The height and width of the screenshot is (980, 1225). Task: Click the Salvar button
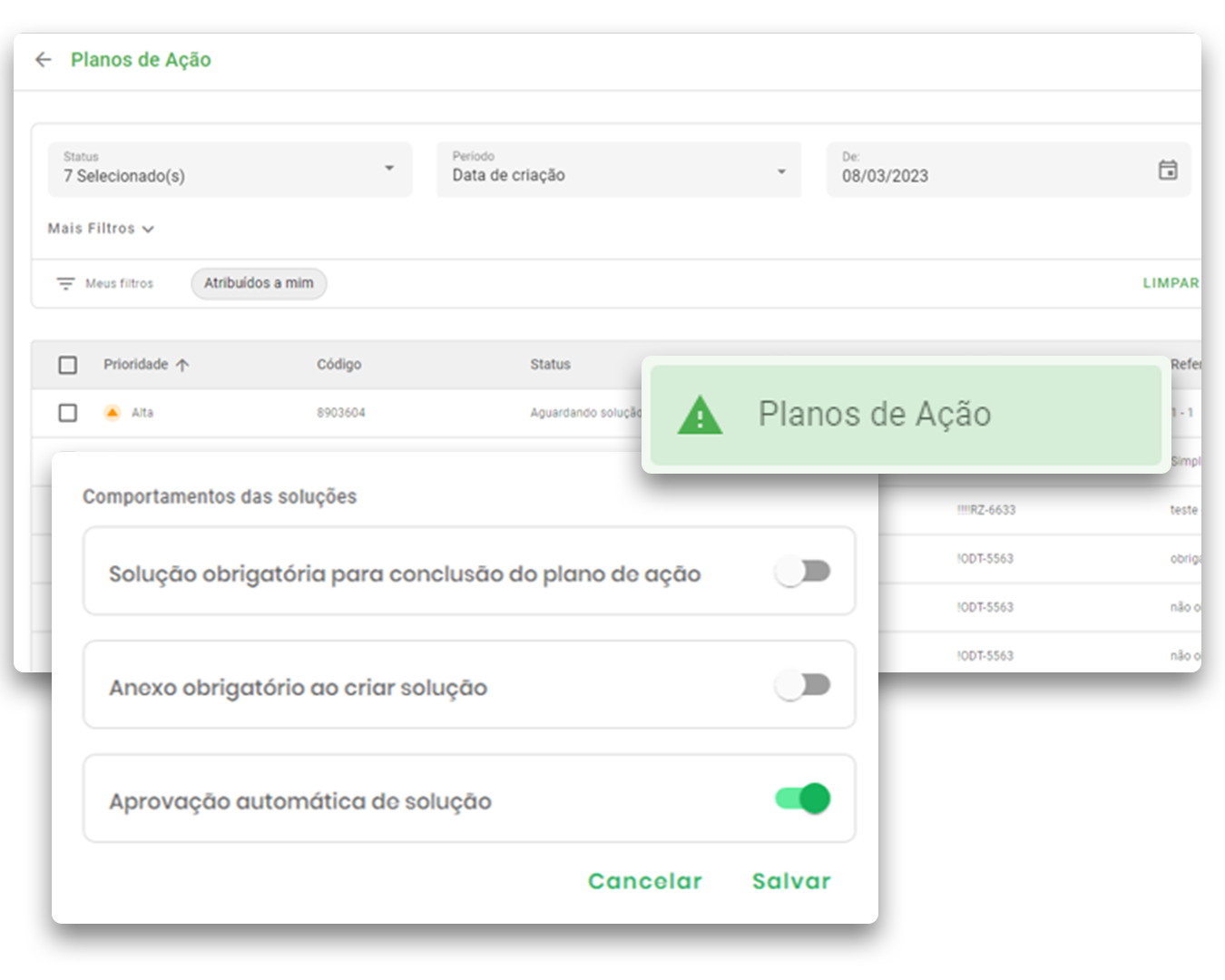(790, 880)
